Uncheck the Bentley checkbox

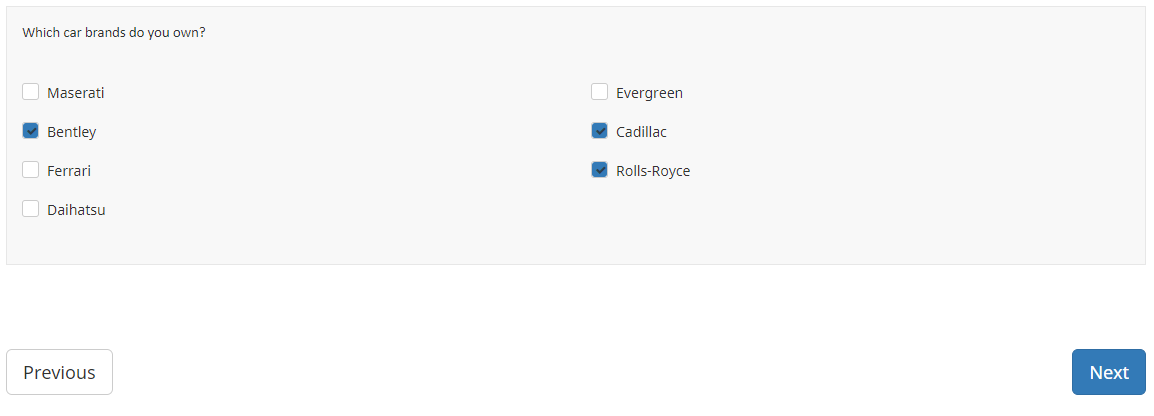click(31, 131)
